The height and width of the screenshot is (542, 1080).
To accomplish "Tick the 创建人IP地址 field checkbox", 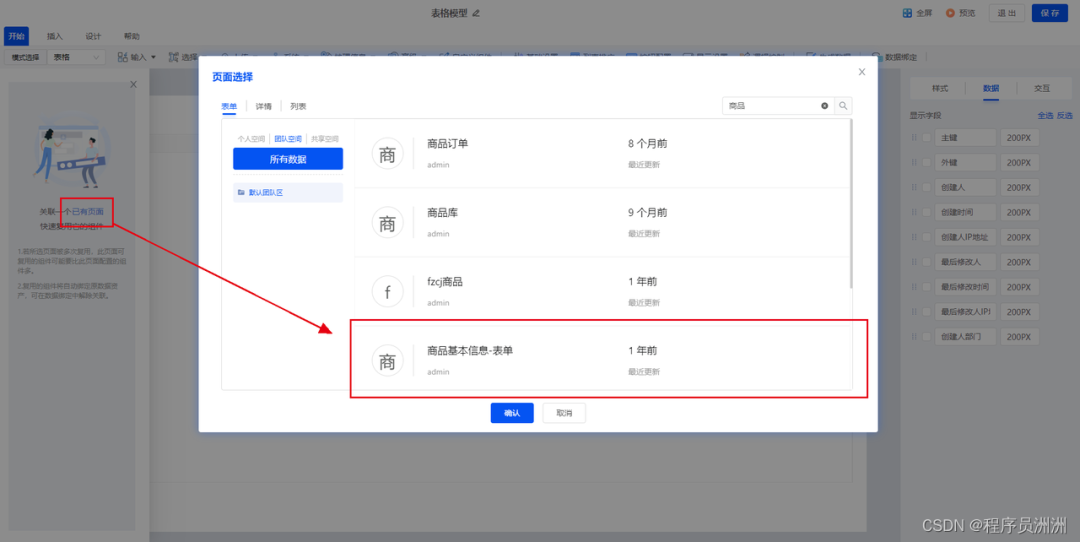I will coord(926,237).
